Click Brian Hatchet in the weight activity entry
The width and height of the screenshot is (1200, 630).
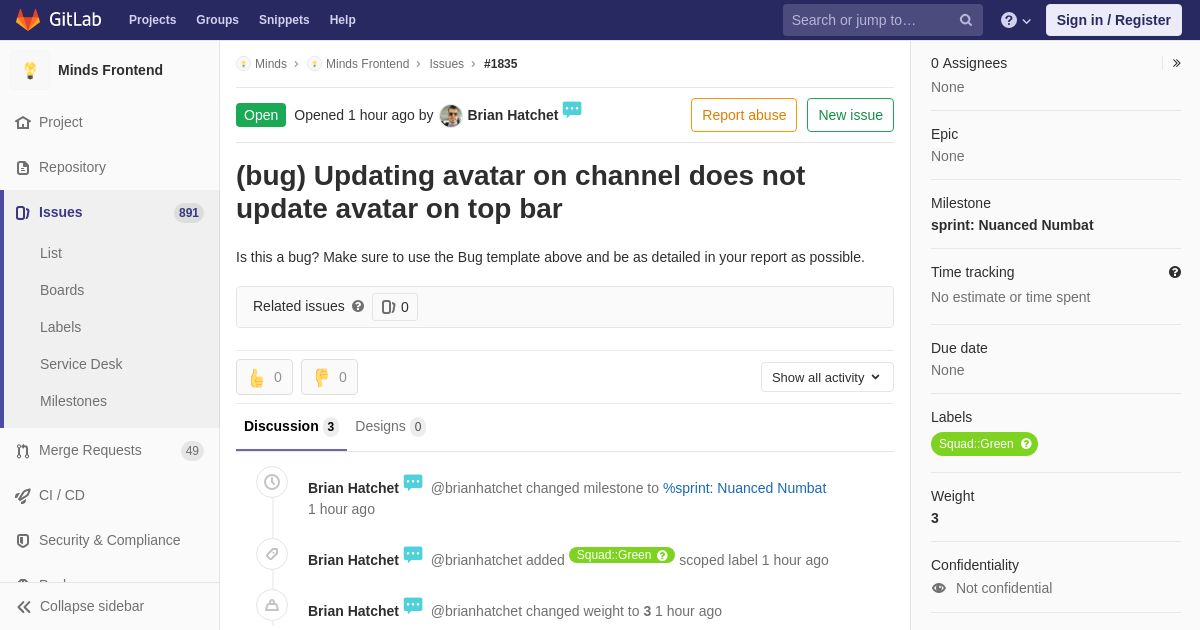pos(353,611)
